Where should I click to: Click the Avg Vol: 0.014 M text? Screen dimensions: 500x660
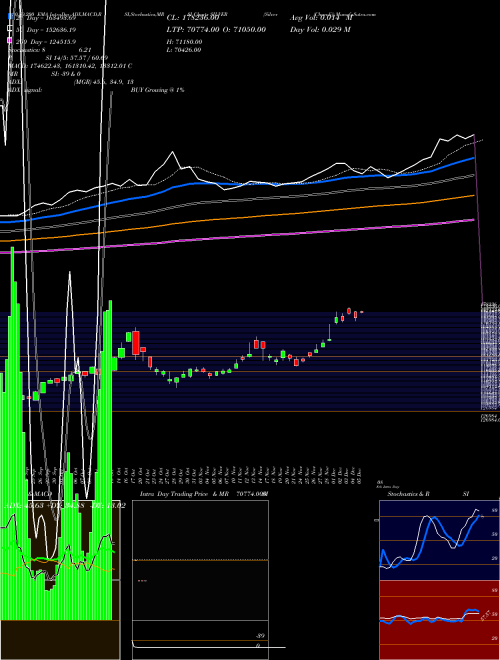click(321, 18)
